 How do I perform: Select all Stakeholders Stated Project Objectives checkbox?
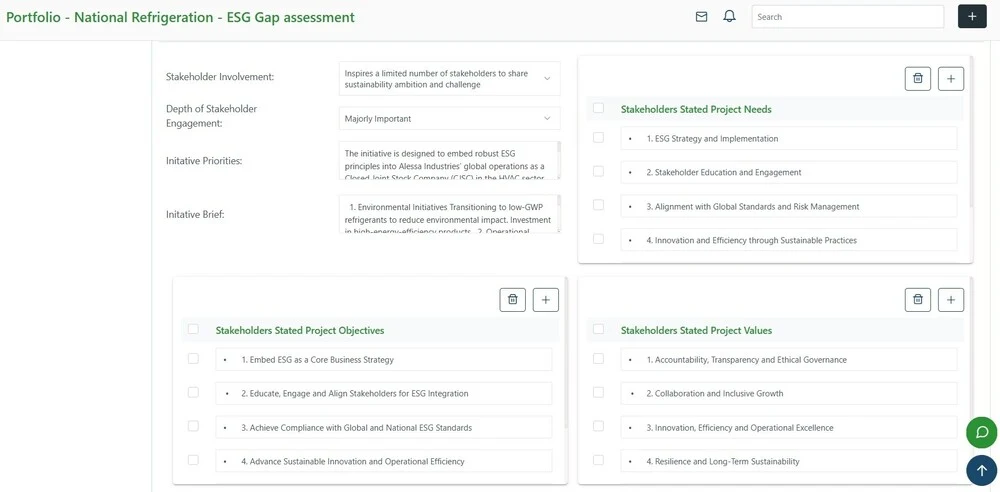pyautogui.click(x=193, y=329)
